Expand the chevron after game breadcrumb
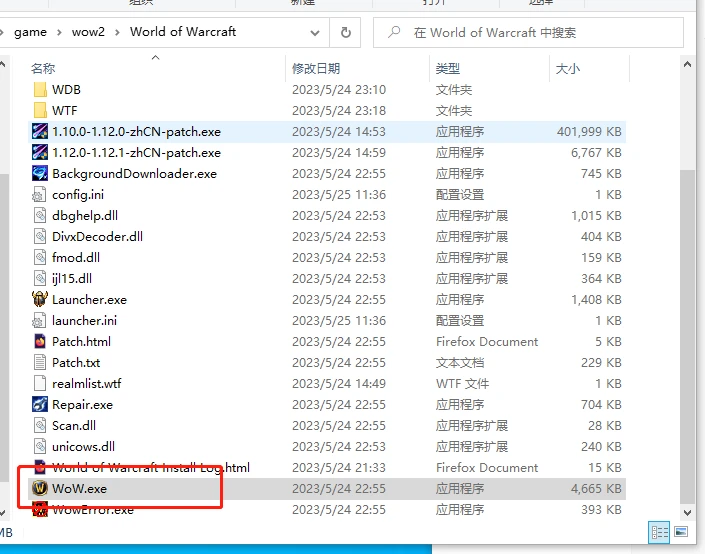This screenshot has width=705, height=554. pyautogui.click(x=59, y=32)
